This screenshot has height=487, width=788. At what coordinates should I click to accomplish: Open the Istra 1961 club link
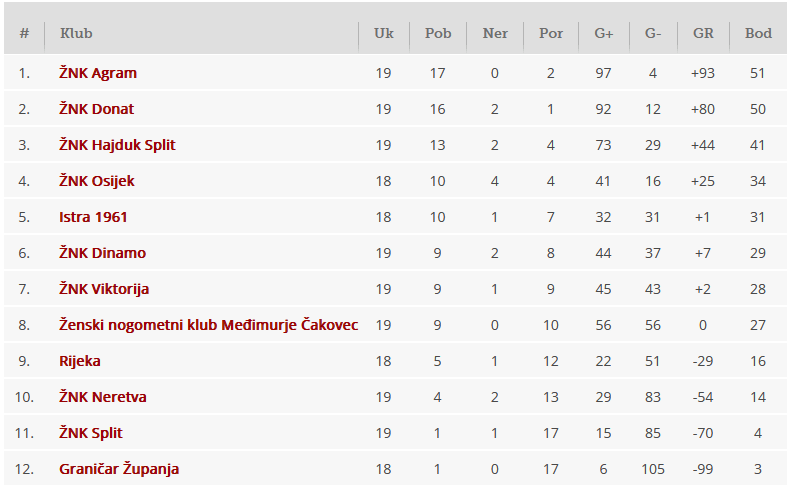click(94, 217)
